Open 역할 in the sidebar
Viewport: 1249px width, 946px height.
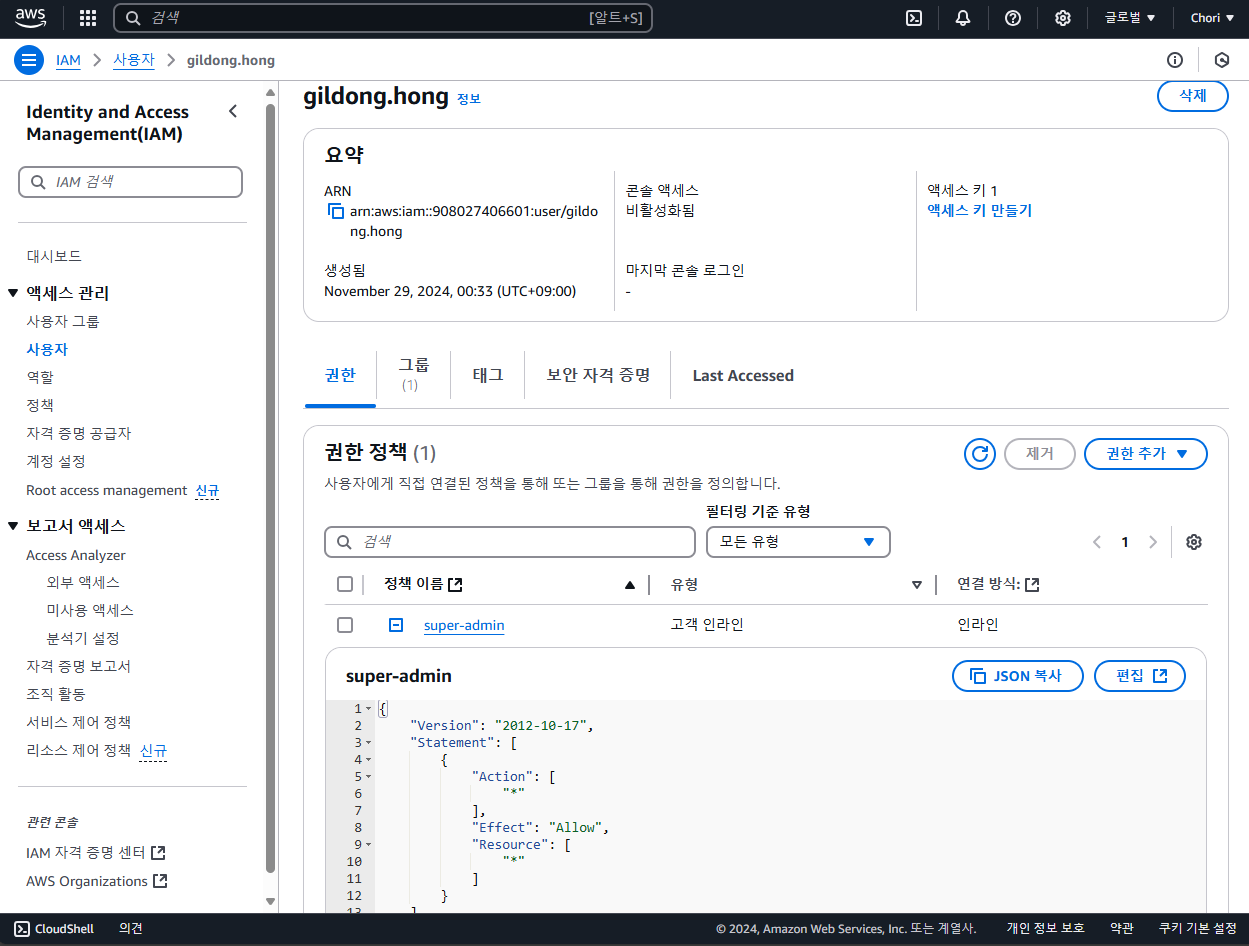(40, 378)
